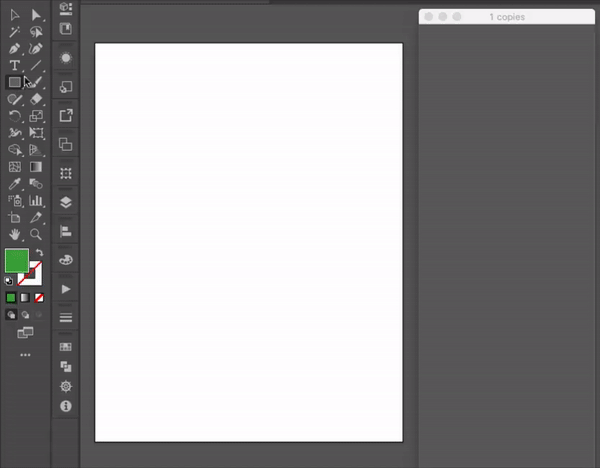The image size is (600, 468).
Task: Select the Mesh tool
Action: [x=15, y=167]
